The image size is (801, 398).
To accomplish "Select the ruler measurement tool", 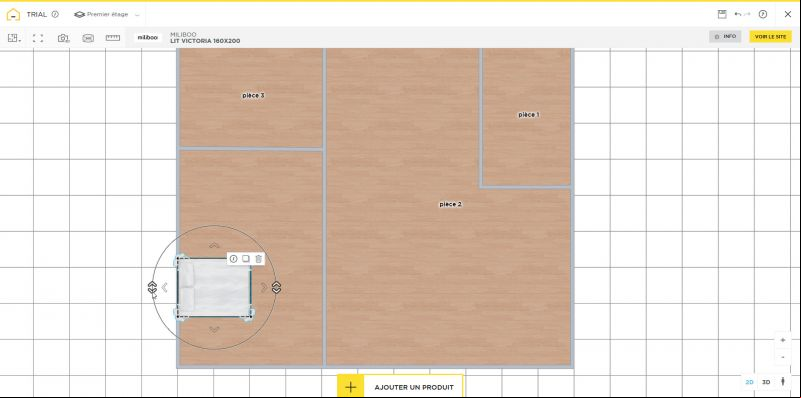I will 112,38.
